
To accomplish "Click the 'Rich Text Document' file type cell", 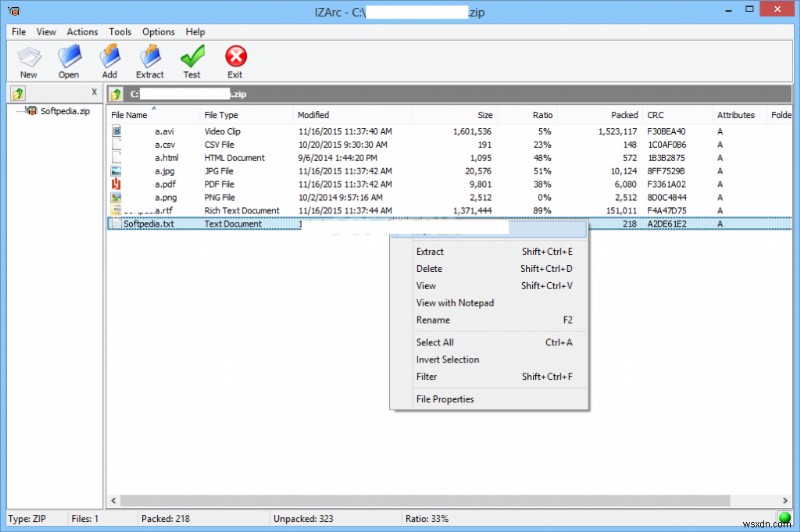I will click(242, 211).
